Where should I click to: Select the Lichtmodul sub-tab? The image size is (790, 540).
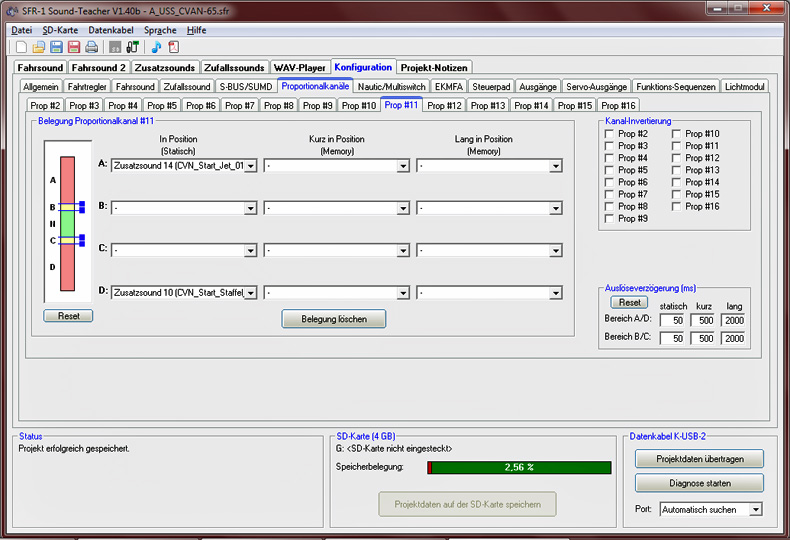click(x=745, y=87)
